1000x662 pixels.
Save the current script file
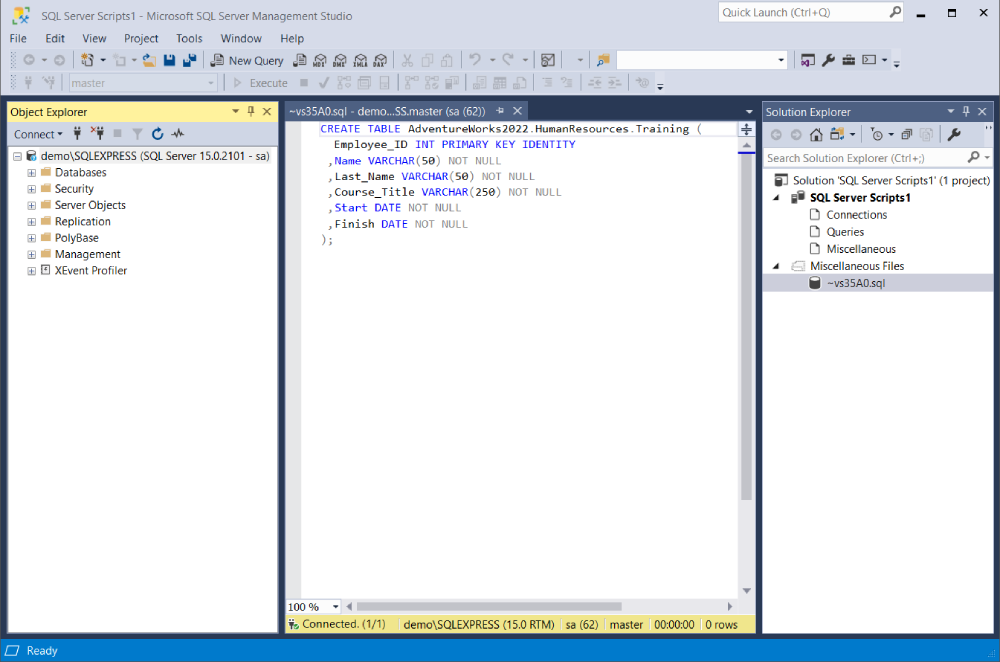point(169,60)
